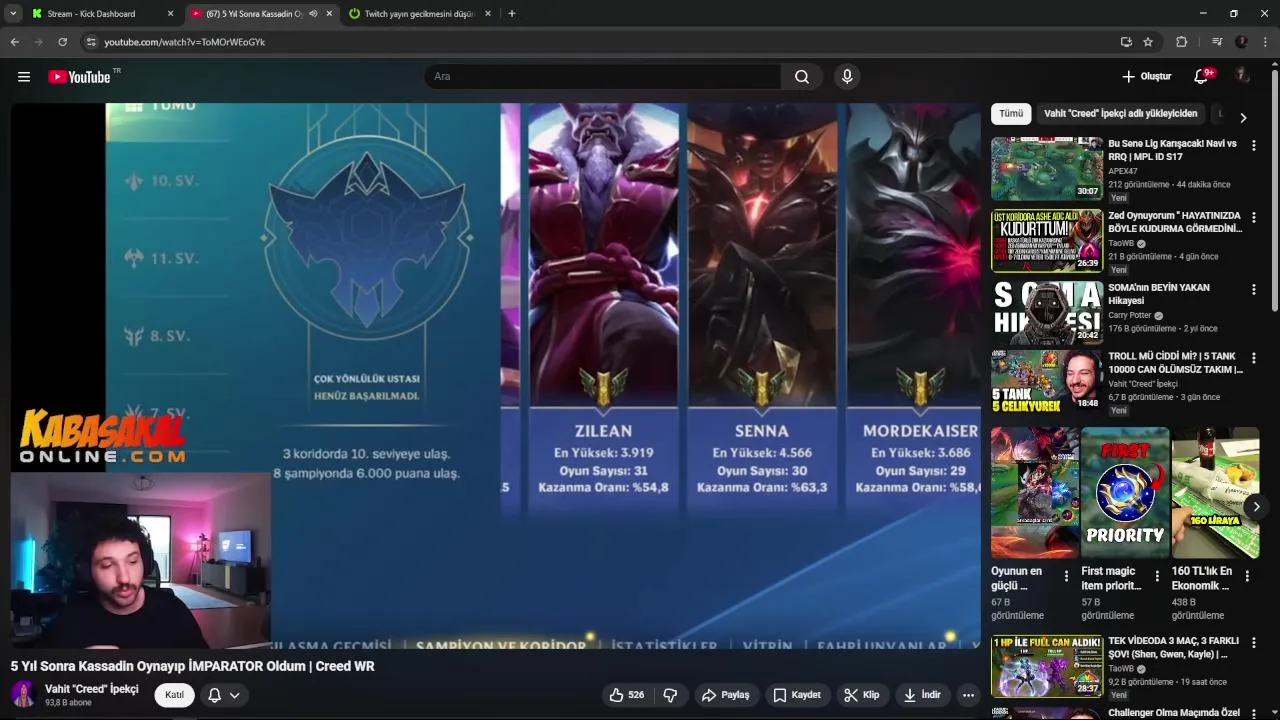The image size is (1280, 720).
Task: Open Bu Sene Lig Karışacak video thumbnail
Action: (1047, 169)
